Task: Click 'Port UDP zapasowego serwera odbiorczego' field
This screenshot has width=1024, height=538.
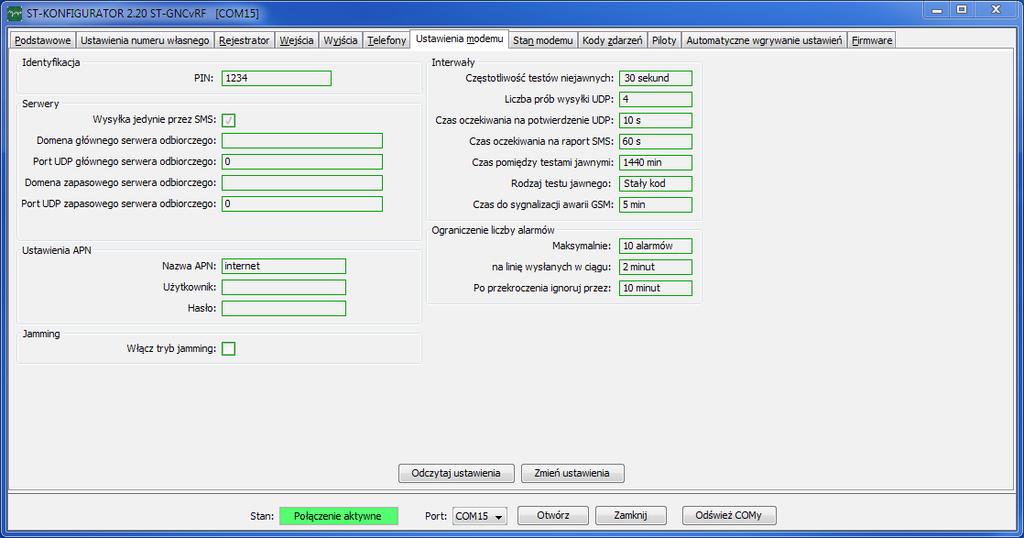Action: 302,204
